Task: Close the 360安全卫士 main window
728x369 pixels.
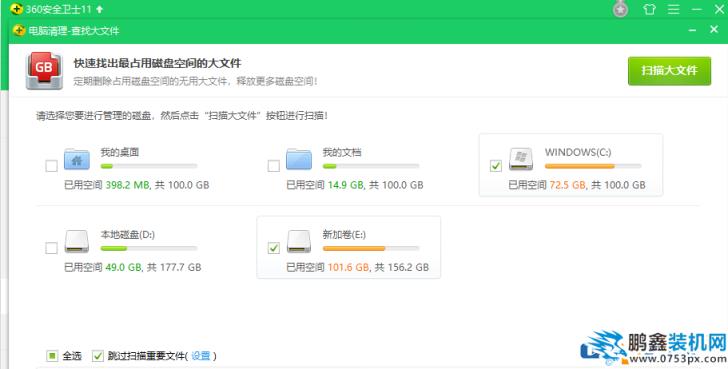Action: pos(719,9)
